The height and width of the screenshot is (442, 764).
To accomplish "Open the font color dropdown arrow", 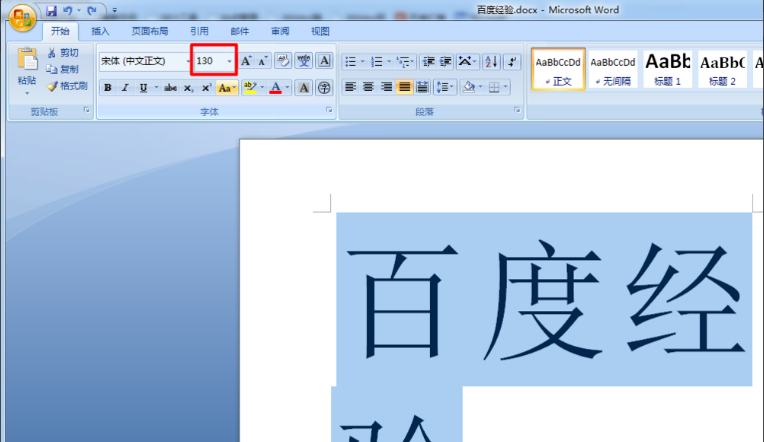I will [x=287, y=88].
